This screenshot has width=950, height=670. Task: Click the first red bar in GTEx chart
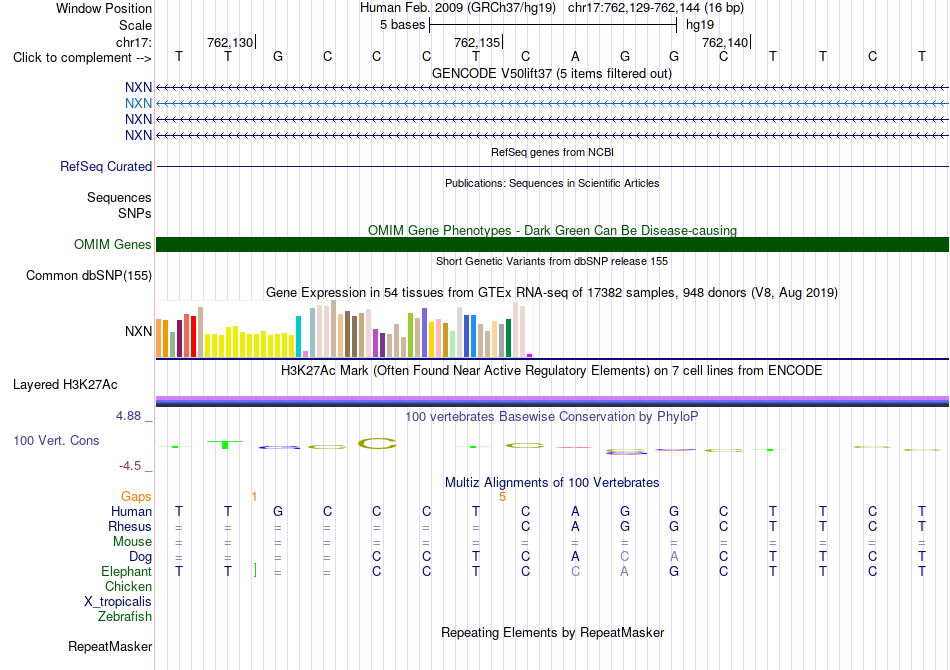click(x=186, y=336)
